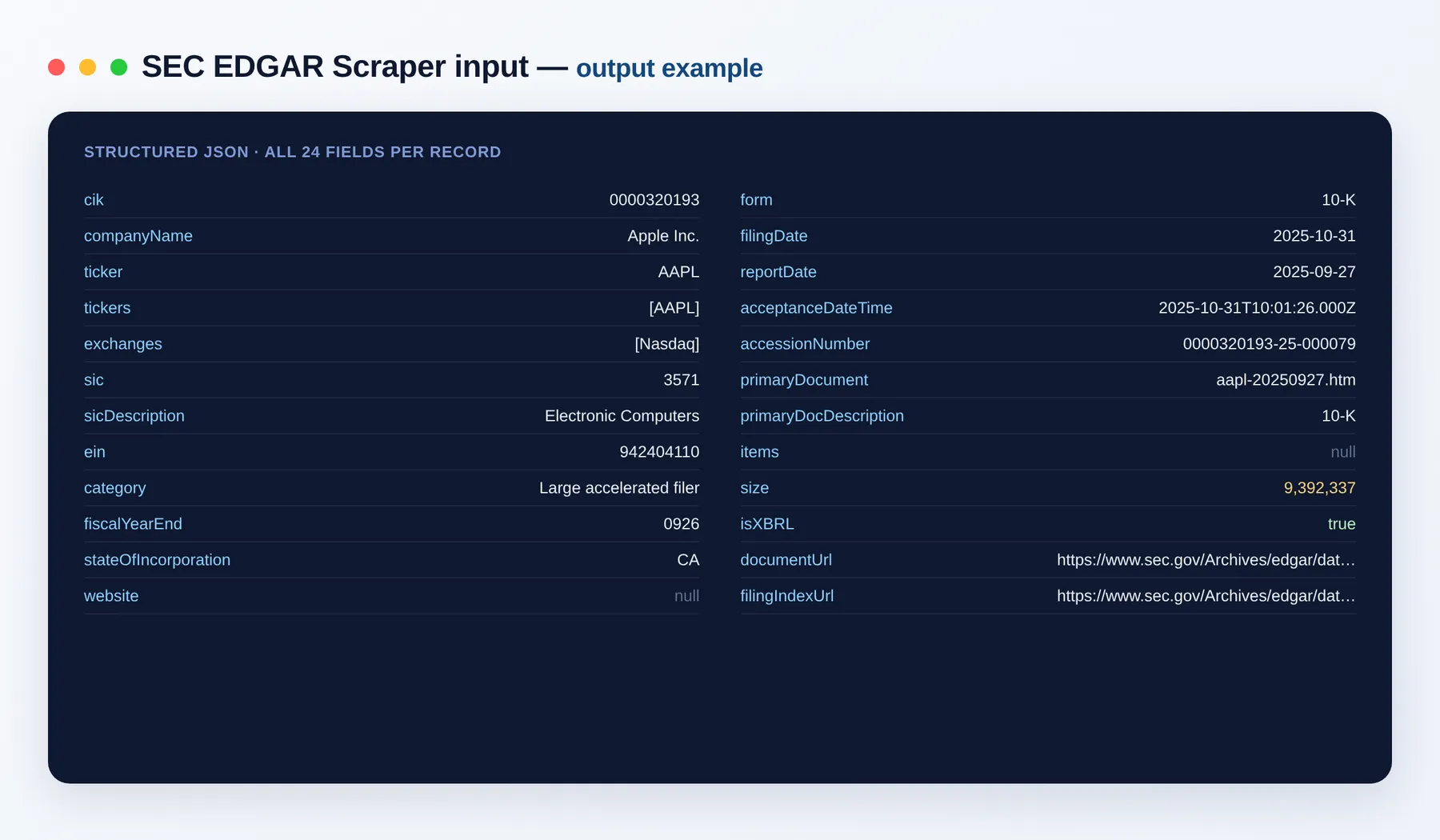Click the 'filingDate' field label

click(x=774, y=236)
